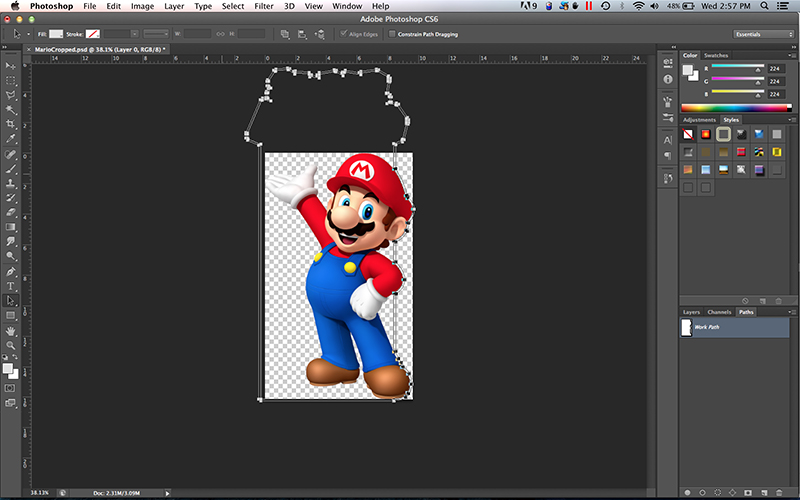Select the Crop tool
Image resolution: width=800 pixels, height=500 pixels.
10,124
